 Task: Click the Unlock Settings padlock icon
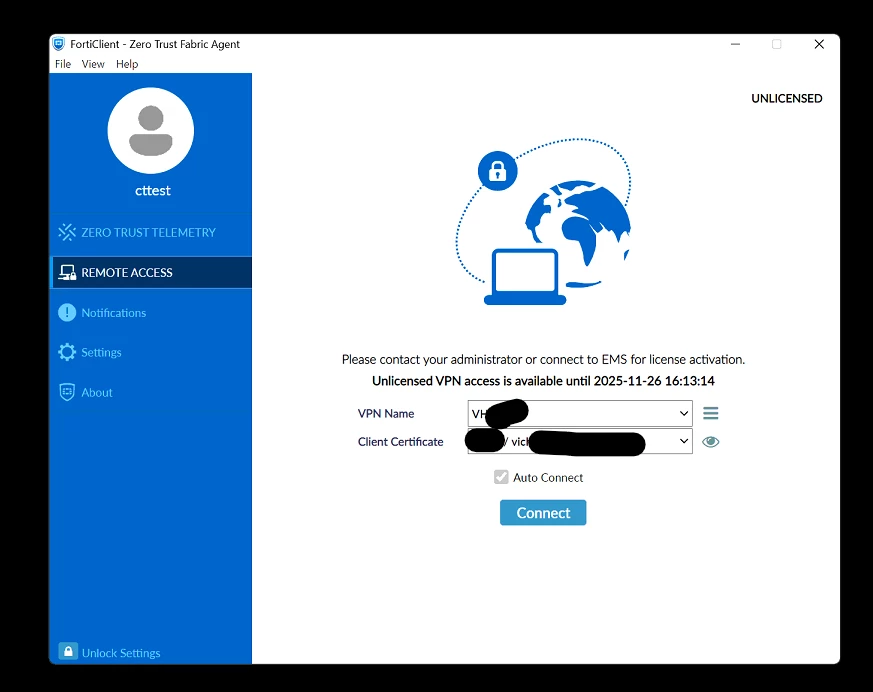(x=68, y=651)
